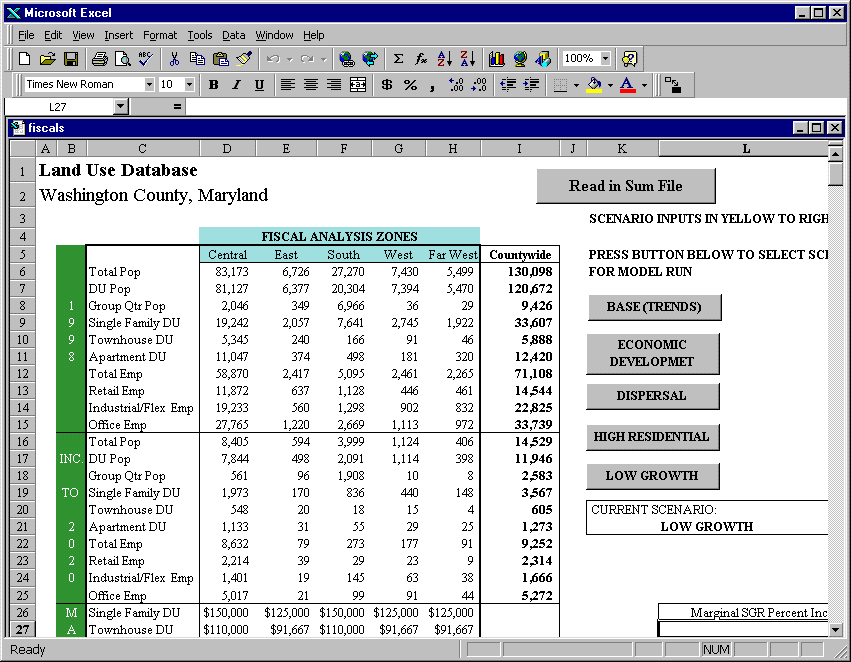
Task: Cut the selection with the scissors icon
Action: (x=174, y=59)
